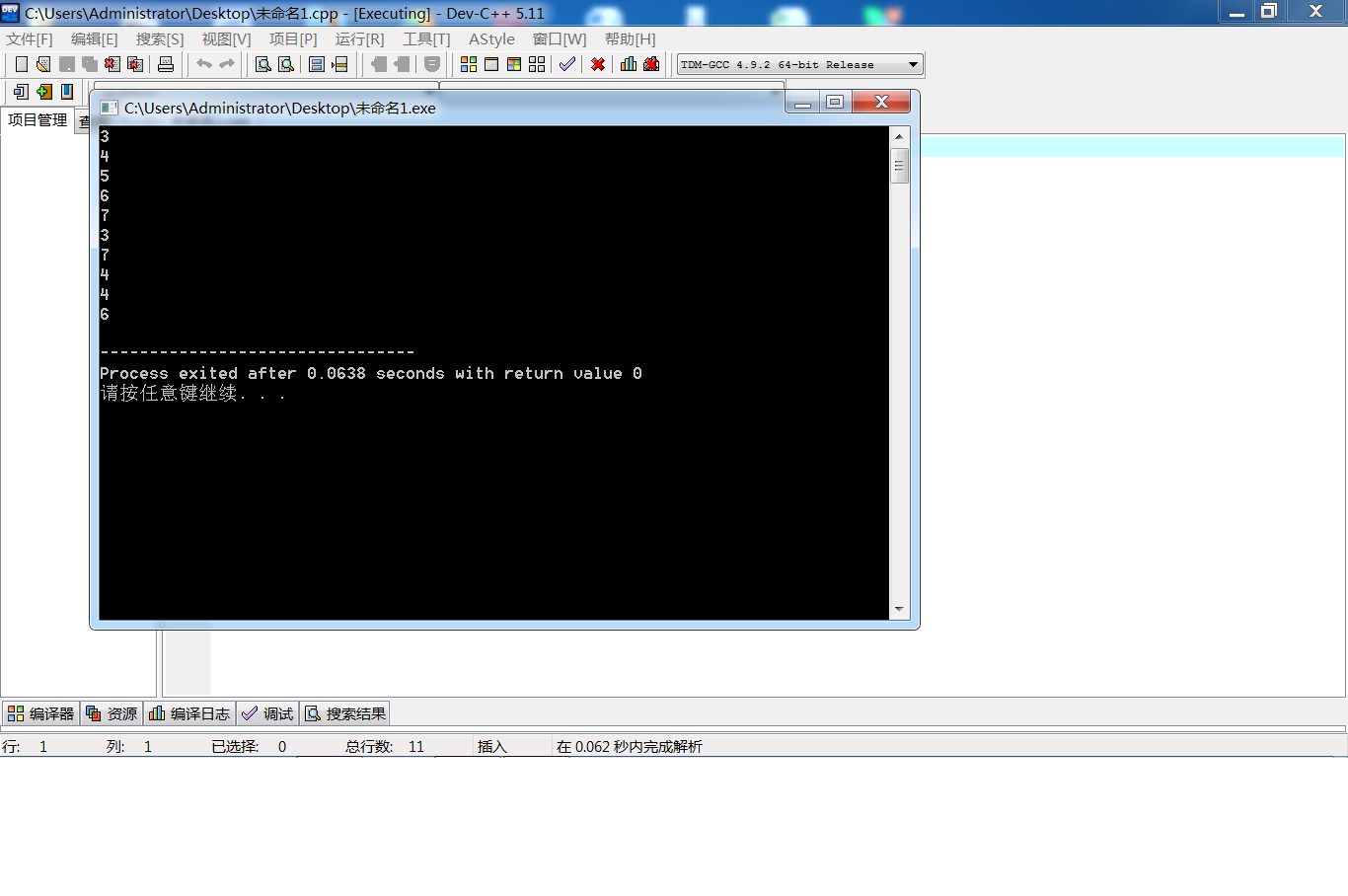The image size is (1348, 896).
Task: Click the Debug checkmark icon
Action: point(567,64)
